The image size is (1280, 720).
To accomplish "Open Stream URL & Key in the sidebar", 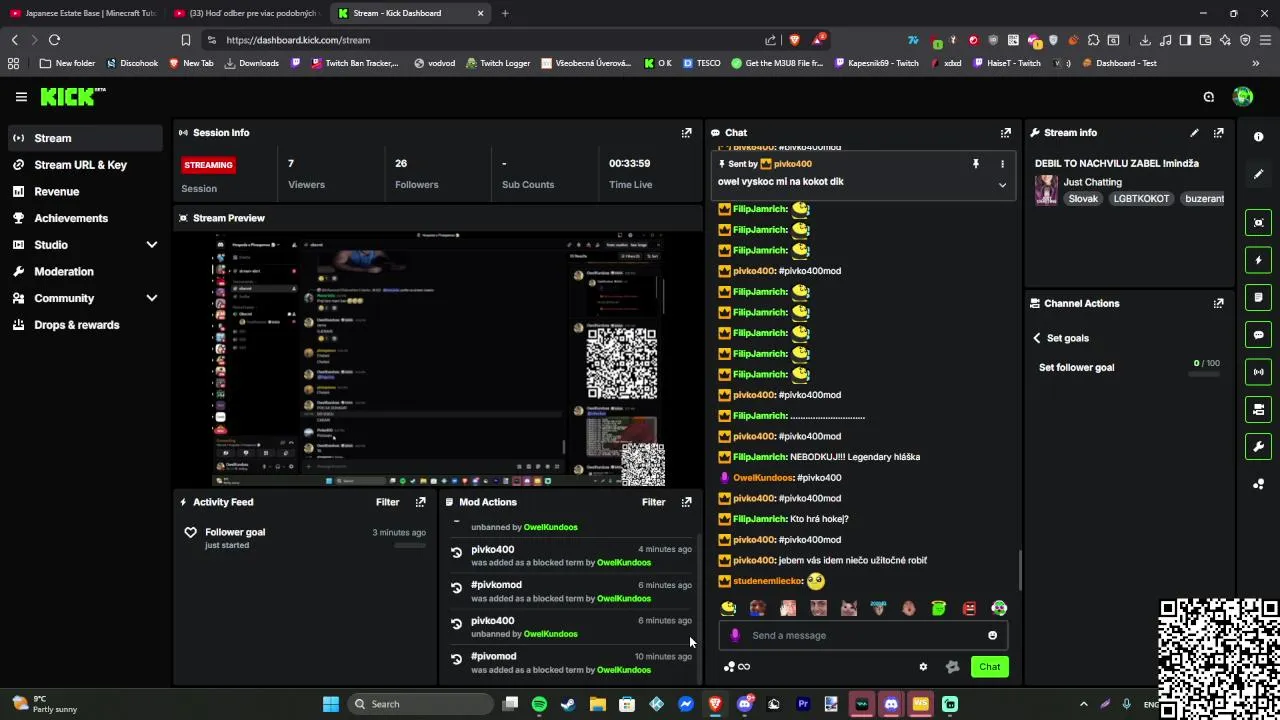I will tap(85, 165).
